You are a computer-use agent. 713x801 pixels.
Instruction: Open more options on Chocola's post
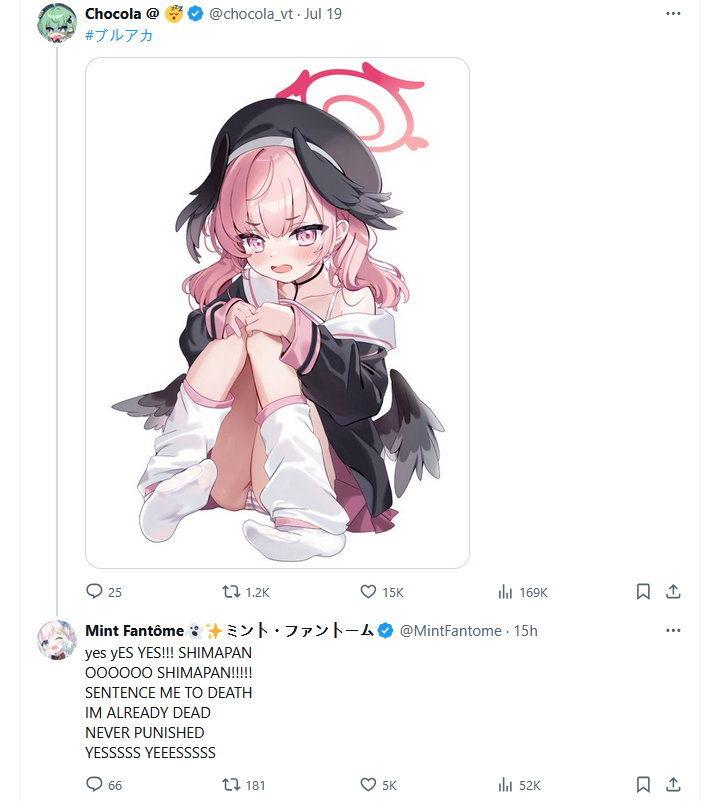[673, 14]
